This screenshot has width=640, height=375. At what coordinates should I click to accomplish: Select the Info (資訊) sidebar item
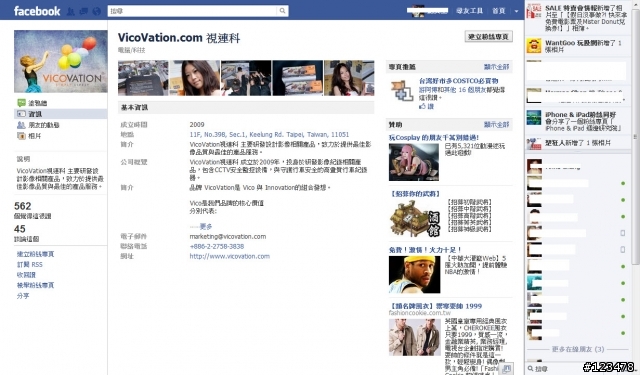point(61,114)
